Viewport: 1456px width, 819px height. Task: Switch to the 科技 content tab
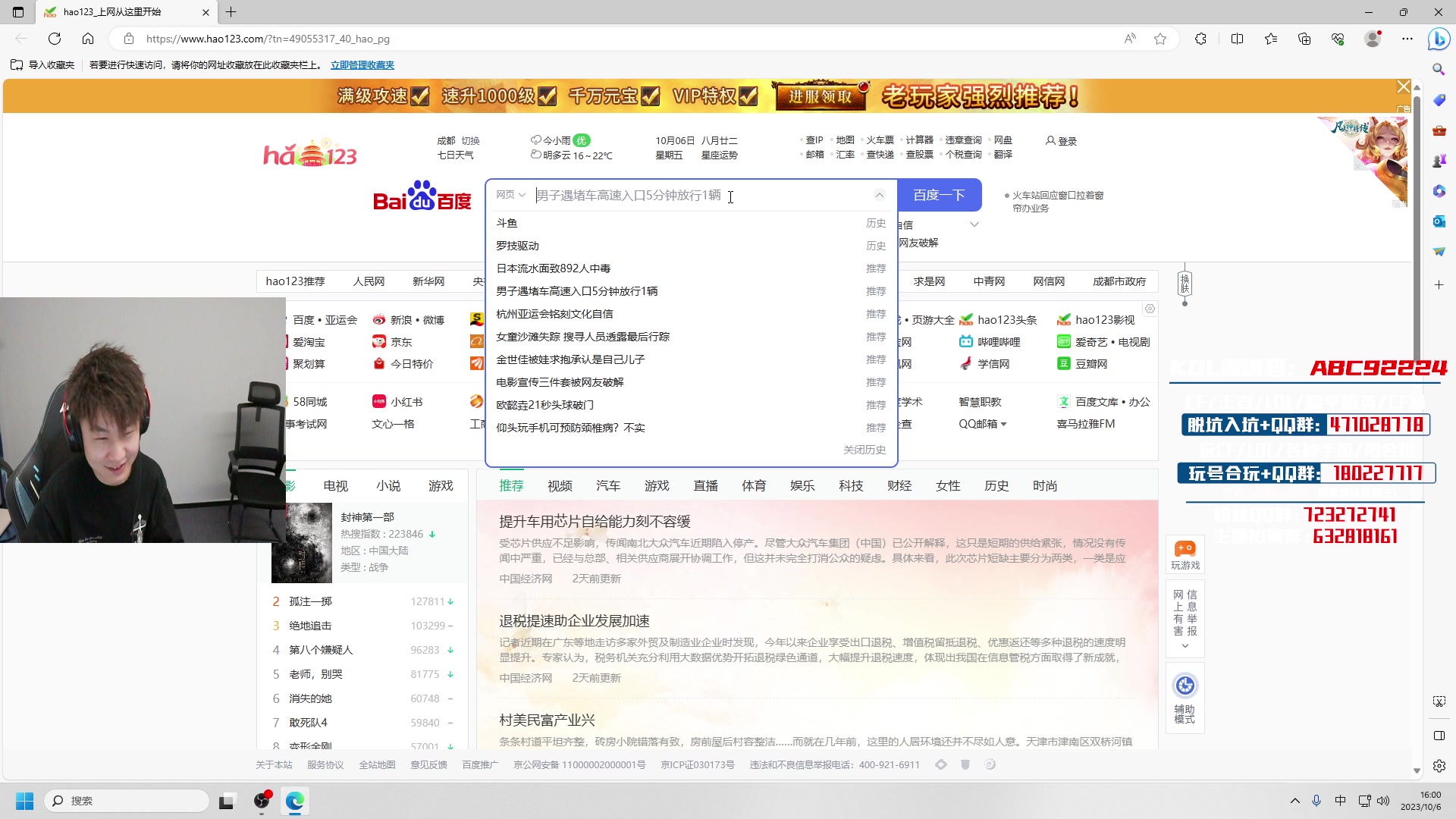click(851, 486)
